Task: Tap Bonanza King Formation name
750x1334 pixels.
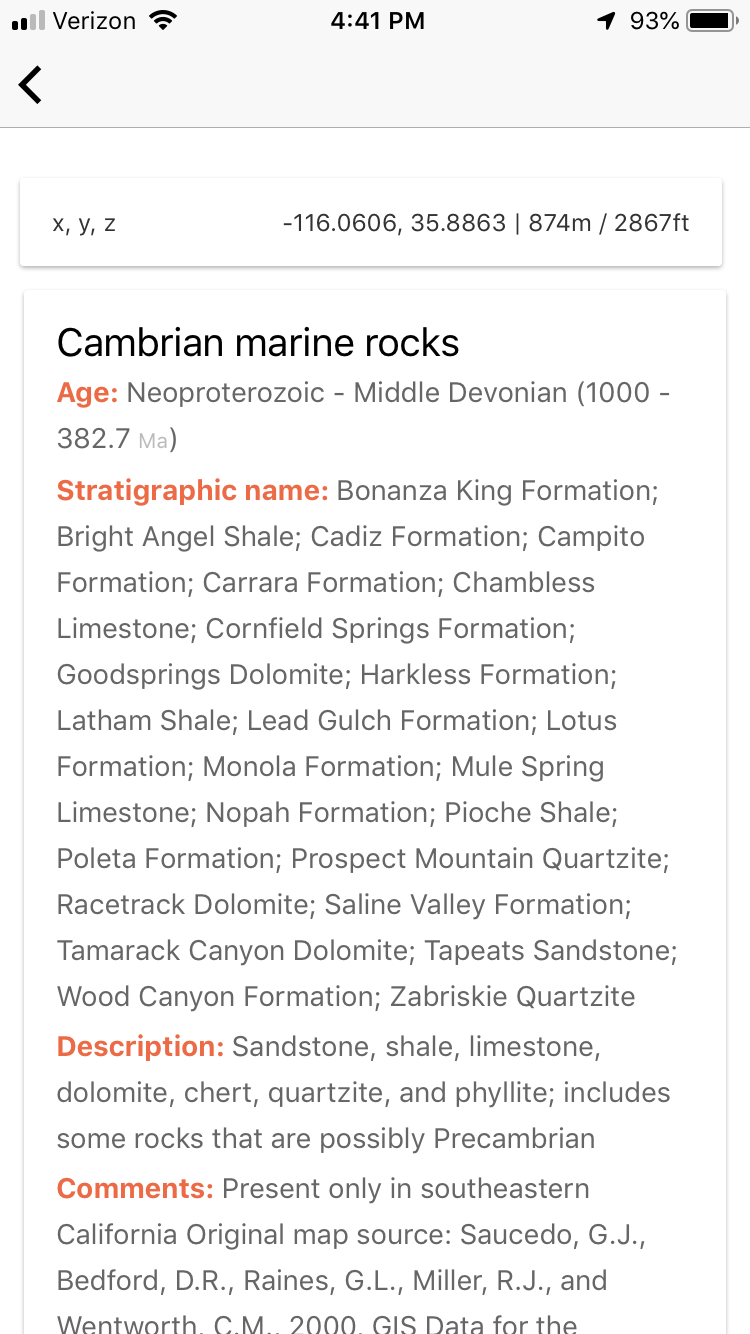Action: click(497, 490)
